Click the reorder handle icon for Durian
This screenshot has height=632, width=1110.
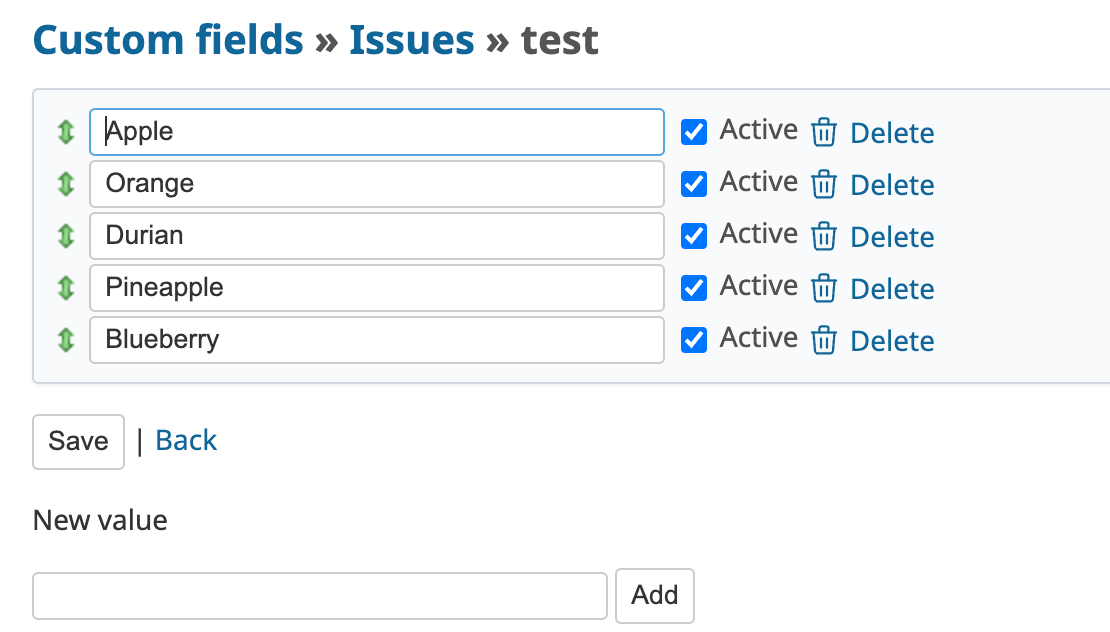(x=66, y=236)
